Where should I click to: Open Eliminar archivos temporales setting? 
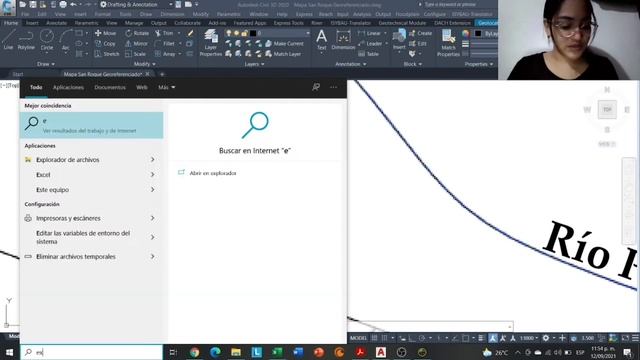coord(91,257)
